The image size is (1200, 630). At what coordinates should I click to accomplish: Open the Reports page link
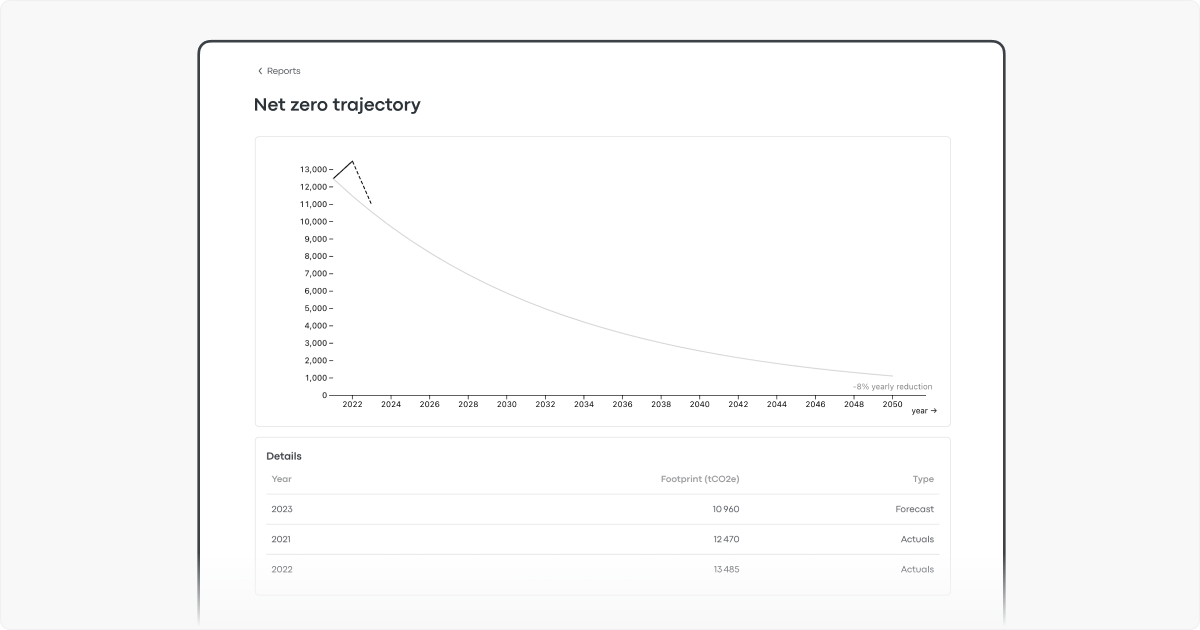click(x=283, y=70)
